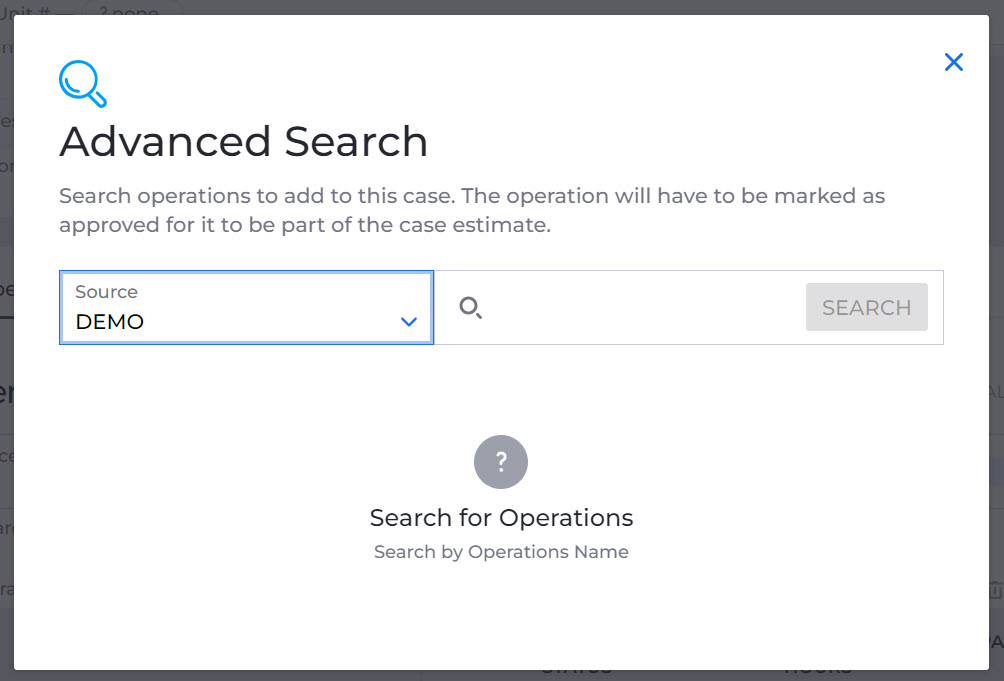Click the grayed SEARCH button
The image size is (1004, 681).
866,307
